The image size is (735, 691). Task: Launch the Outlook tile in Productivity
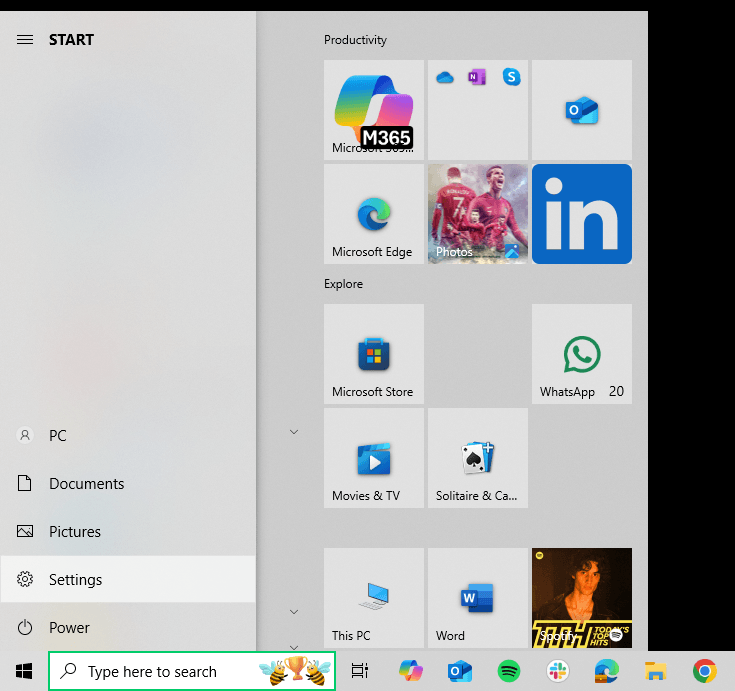pyautogui.click(x=582, y=110)
